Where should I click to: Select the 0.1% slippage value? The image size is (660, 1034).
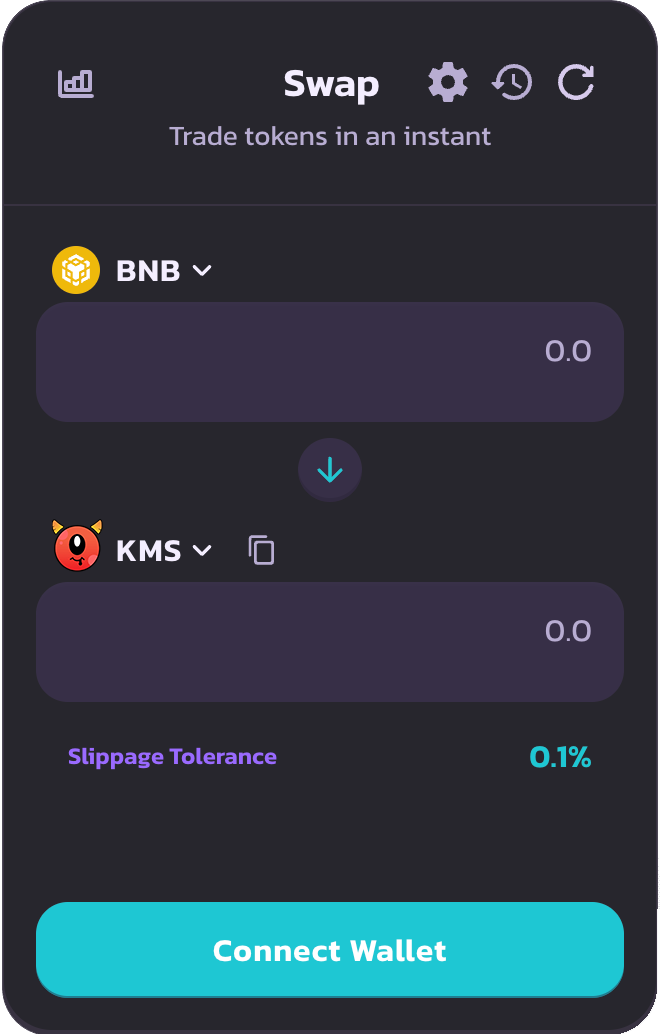pyautogui.click(x=560, y=758)
